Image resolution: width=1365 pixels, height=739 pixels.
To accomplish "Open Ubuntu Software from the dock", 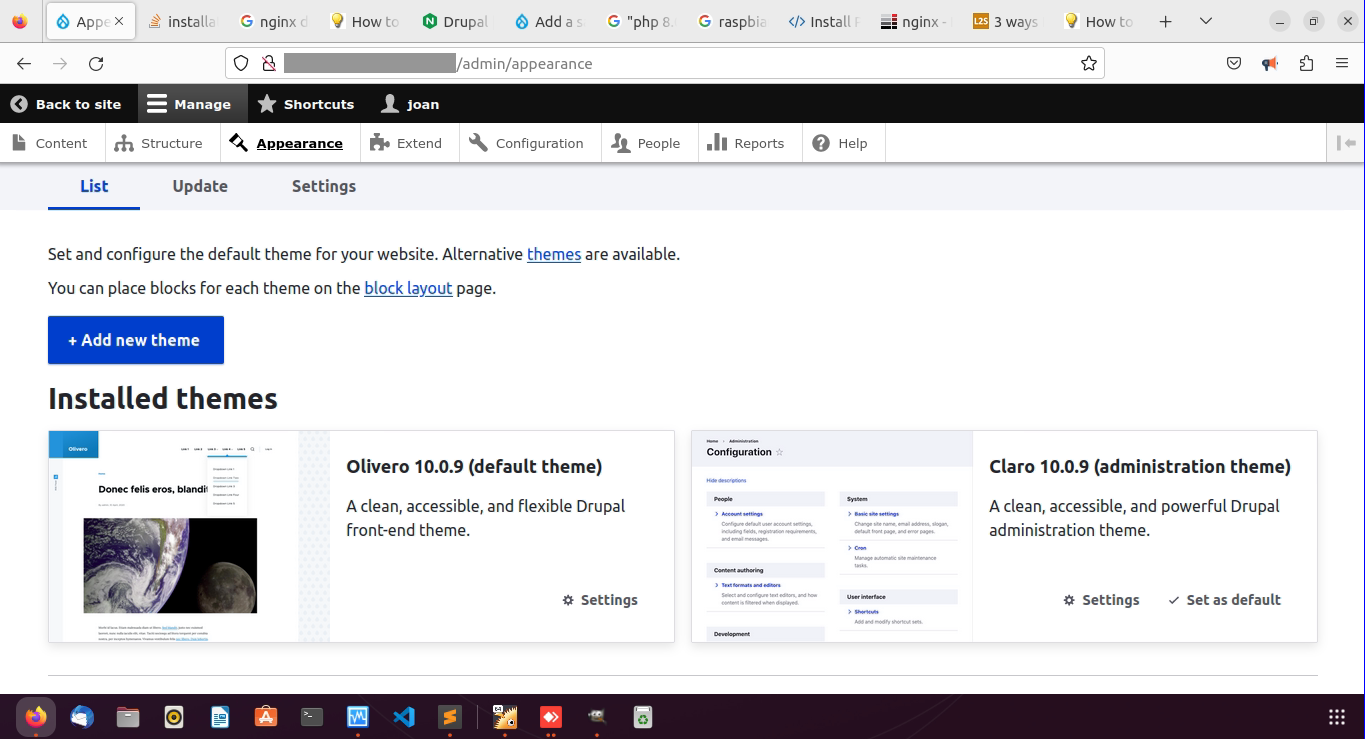I will coord(266,717).
